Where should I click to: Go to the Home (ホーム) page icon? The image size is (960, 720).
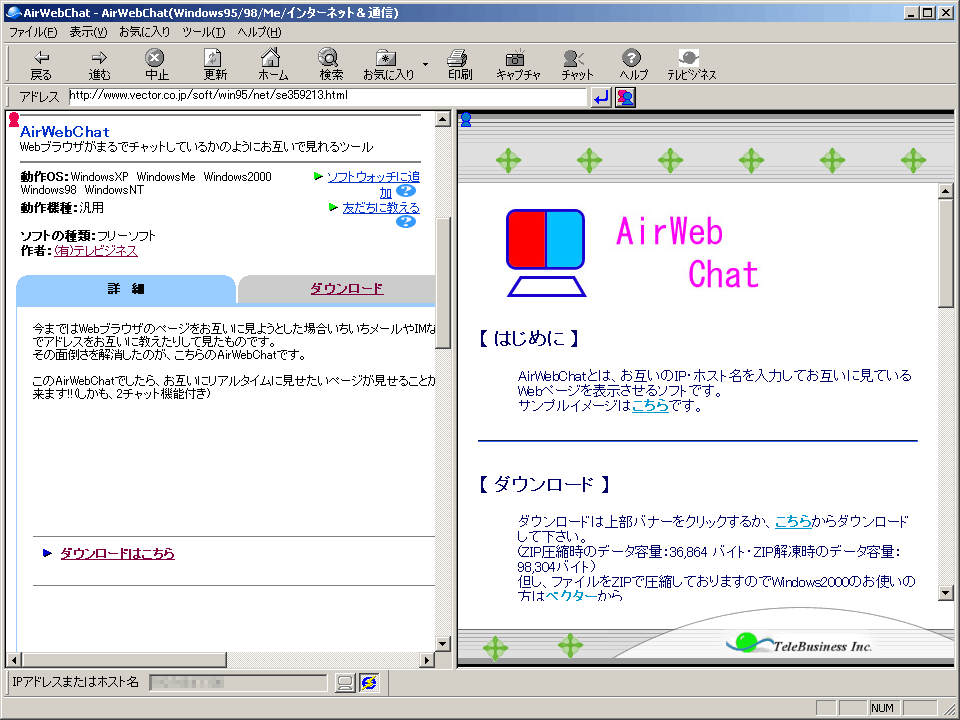(273, 65)
